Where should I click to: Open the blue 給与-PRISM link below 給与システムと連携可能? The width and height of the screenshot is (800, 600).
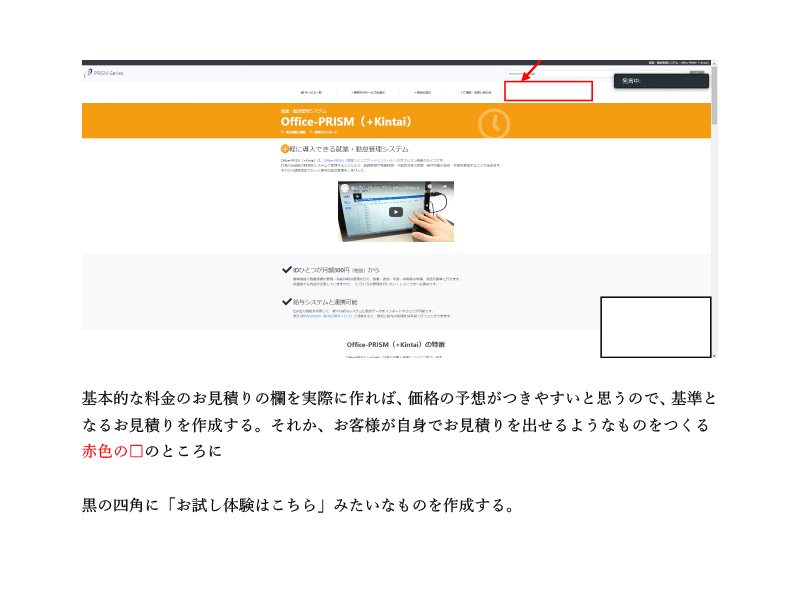[326, 316]
